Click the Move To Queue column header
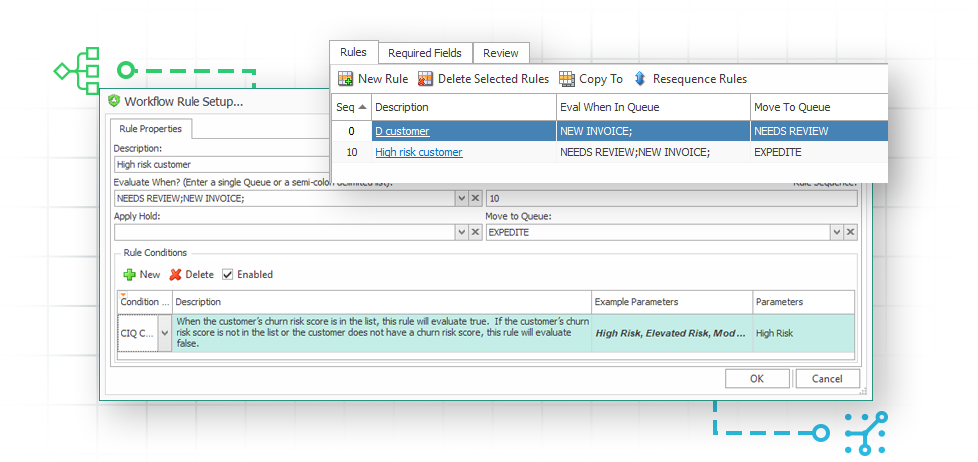Image resolution: width=978 pixels, height=462 pixels. point(819,107)
